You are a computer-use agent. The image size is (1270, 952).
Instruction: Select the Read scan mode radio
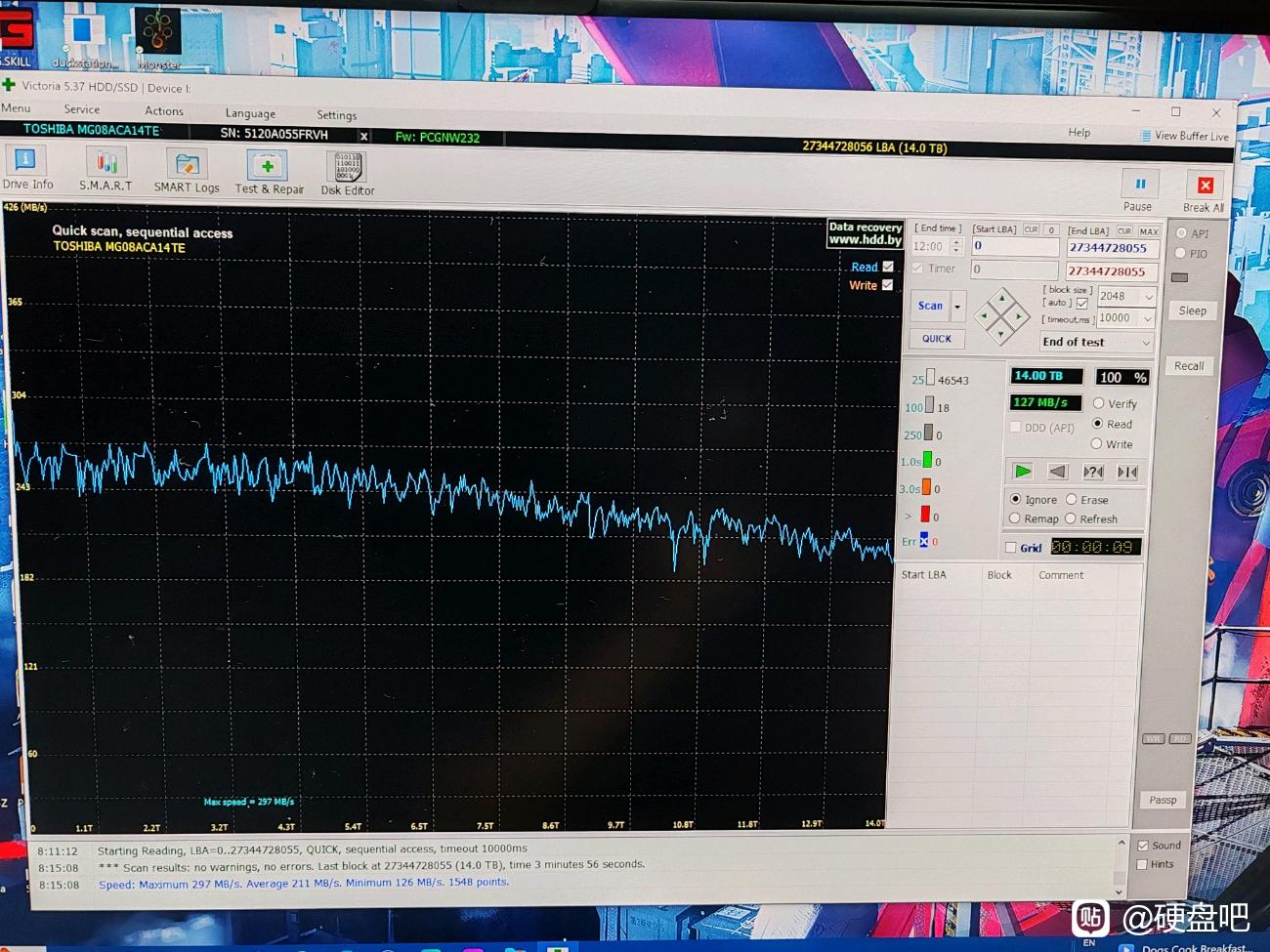tap(1097, 424)
